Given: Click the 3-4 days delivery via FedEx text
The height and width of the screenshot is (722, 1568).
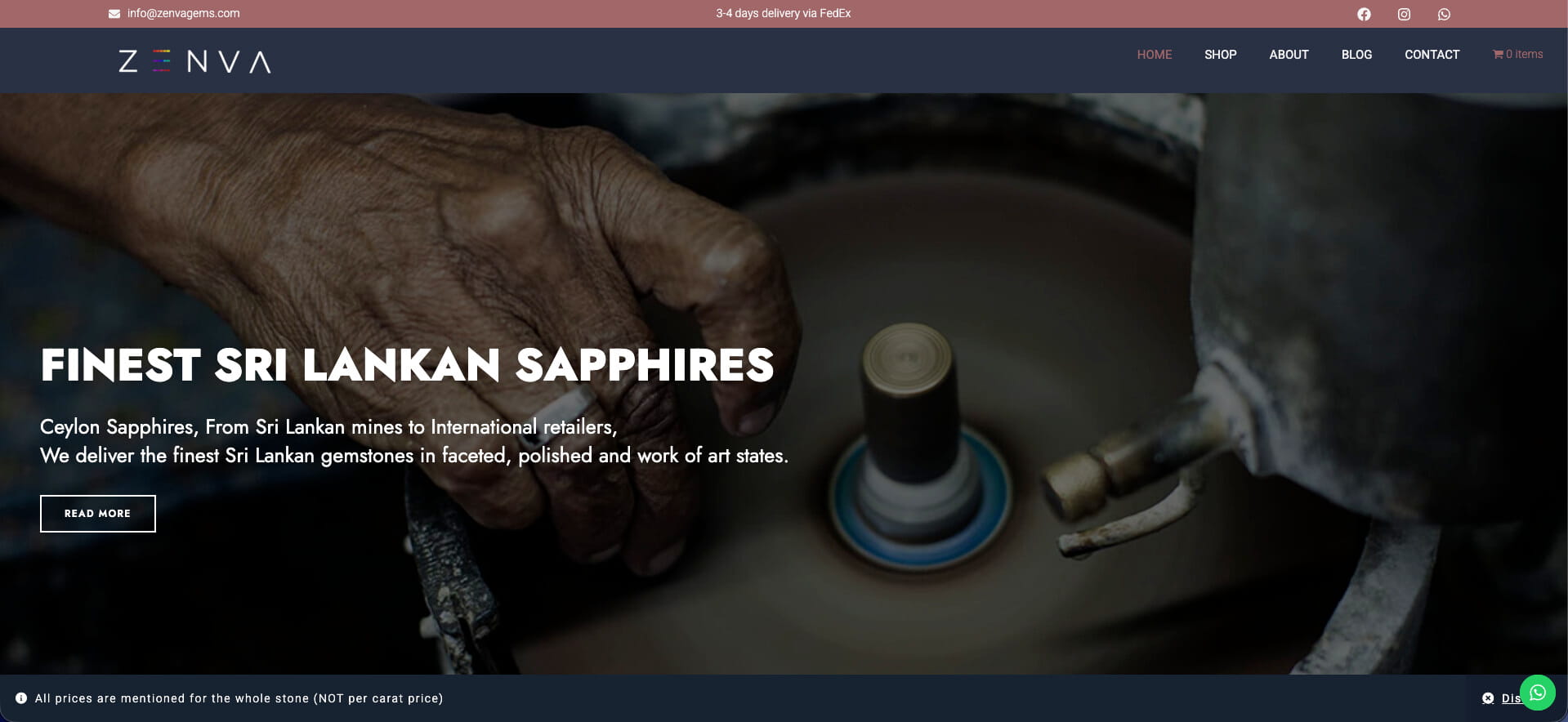Looking at the screenshot, I should (x=783, y=13).
